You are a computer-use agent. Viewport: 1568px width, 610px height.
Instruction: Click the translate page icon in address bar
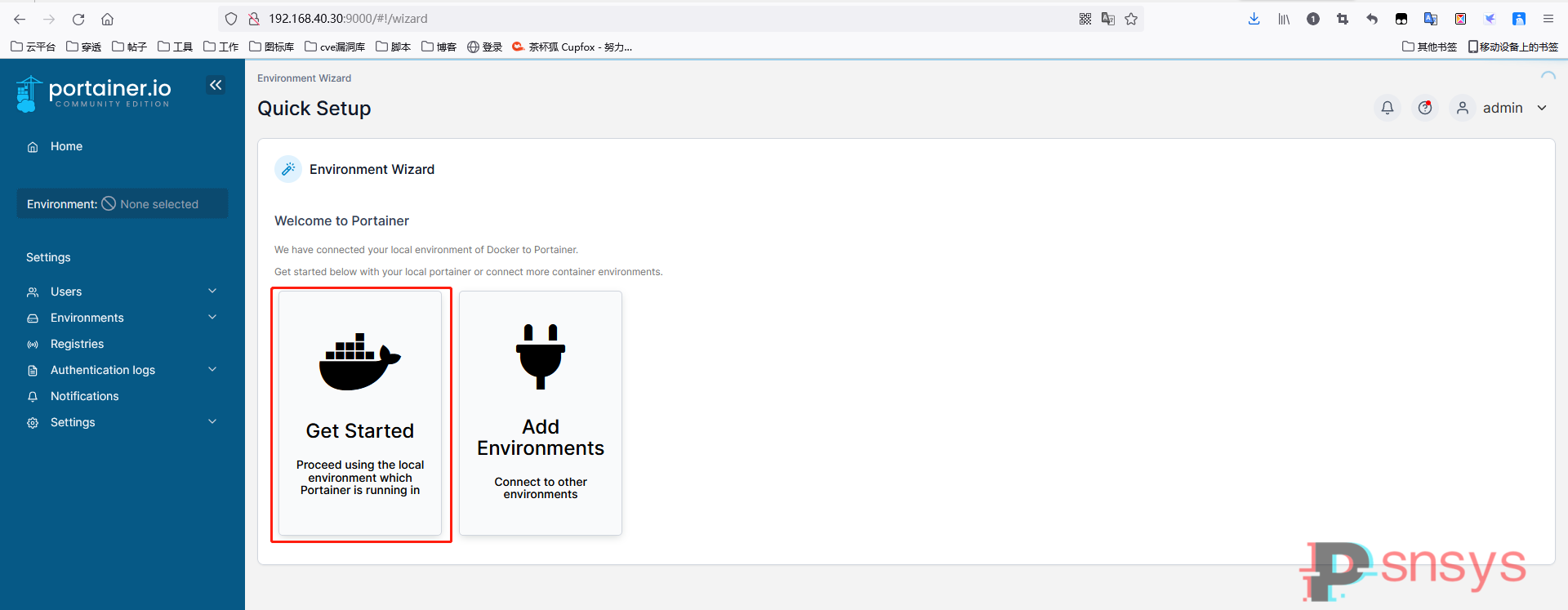[1108, 19]
